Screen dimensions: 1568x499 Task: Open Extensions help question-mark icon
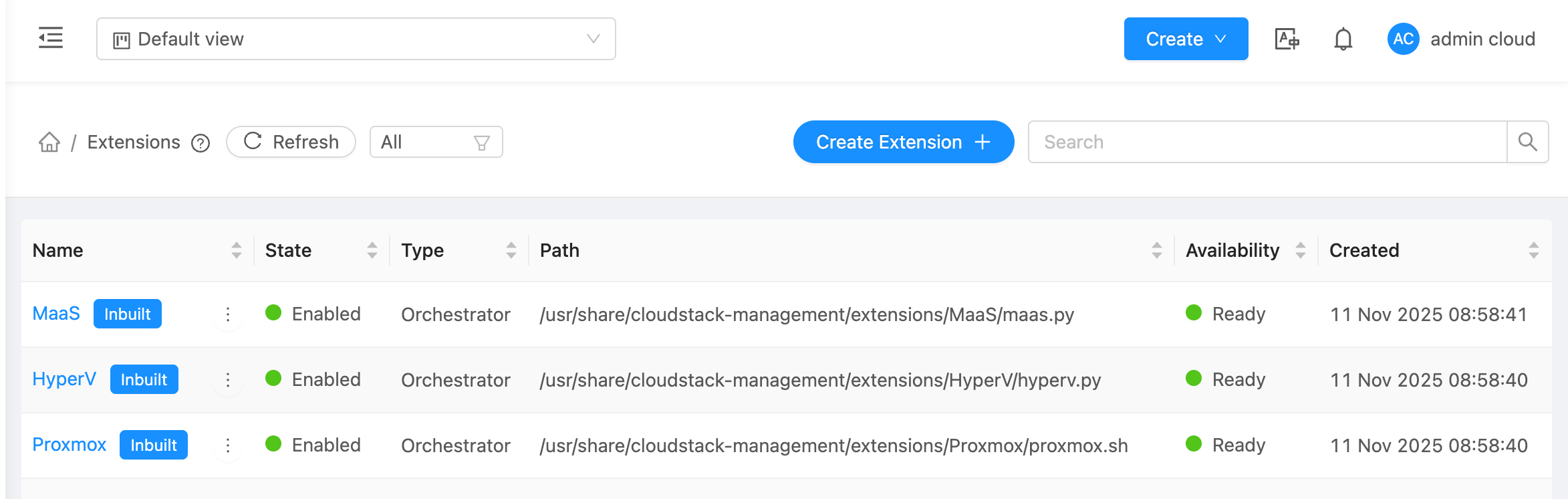[201, 143]
